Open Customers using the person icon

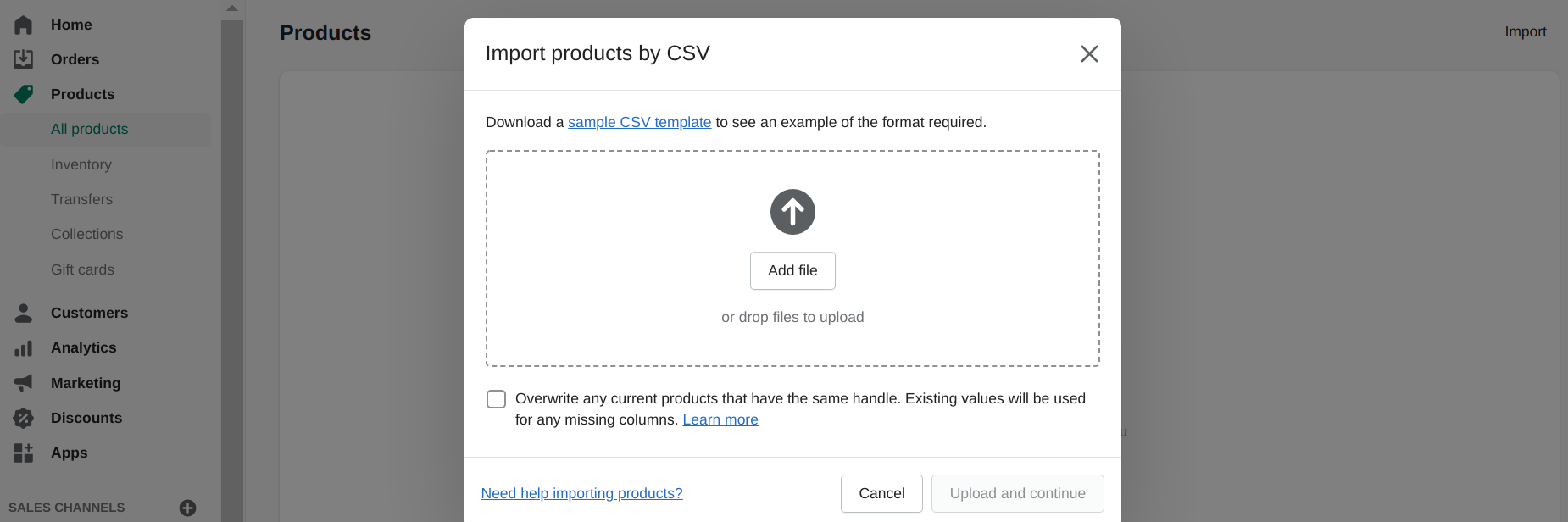coord(24,313)
